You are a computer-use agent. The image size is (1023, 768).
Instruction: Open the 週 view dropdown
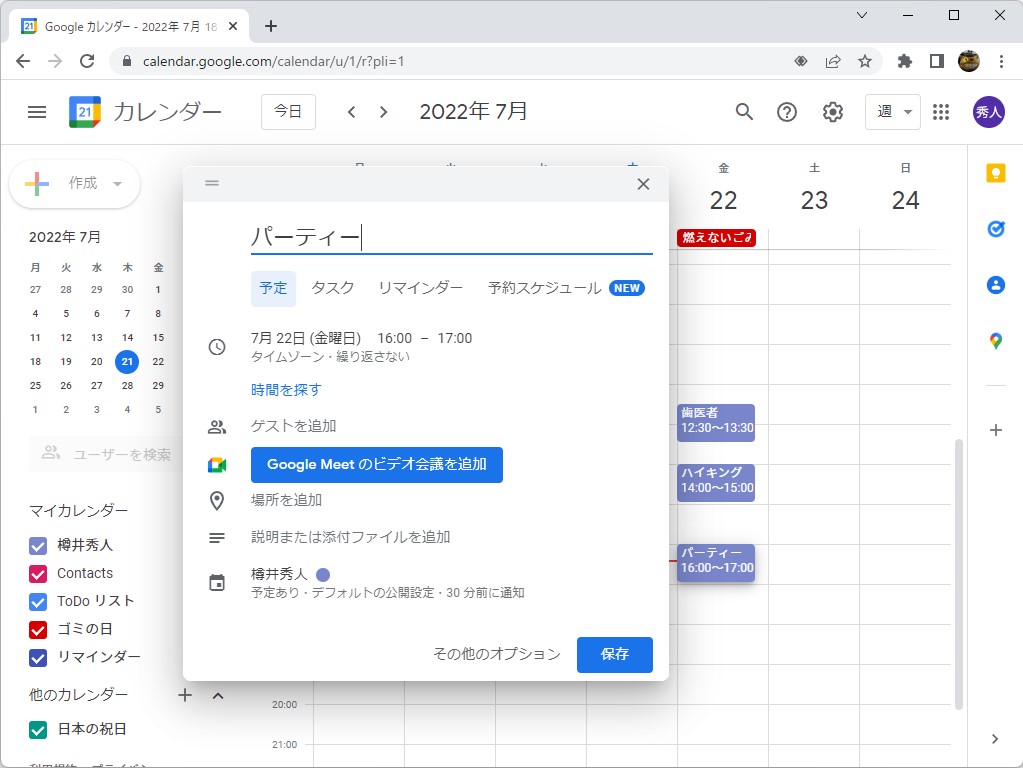coord(891,112)
